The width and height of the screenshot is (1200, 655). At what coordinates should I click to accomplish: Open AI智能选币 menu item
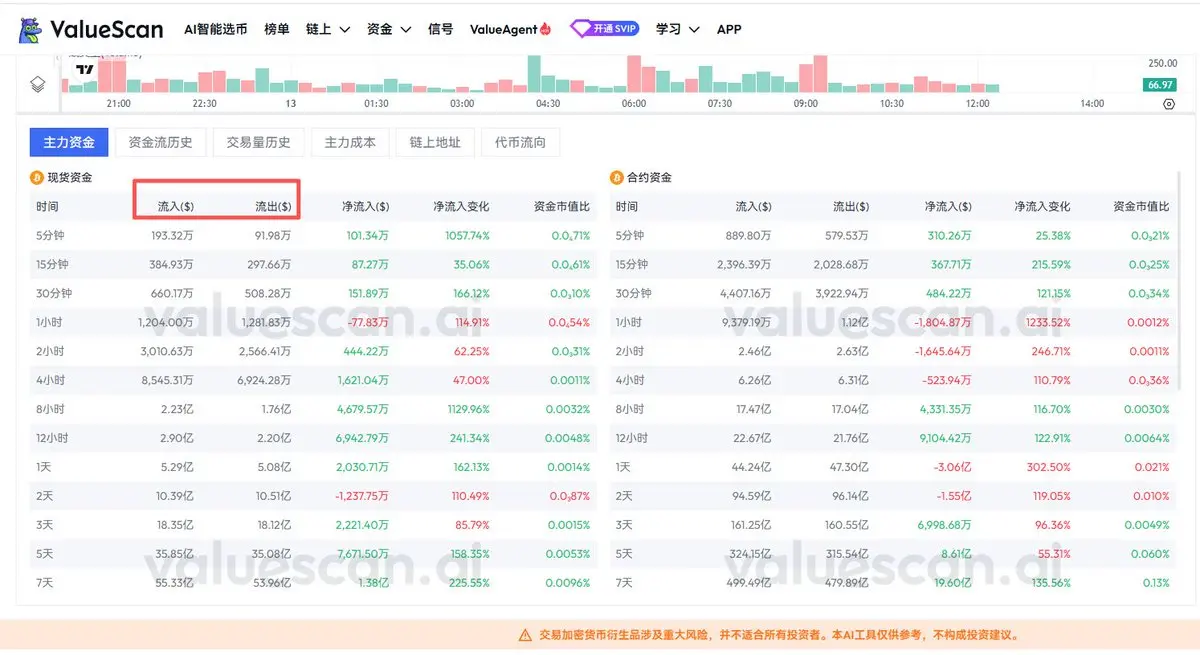click(216, 29)
